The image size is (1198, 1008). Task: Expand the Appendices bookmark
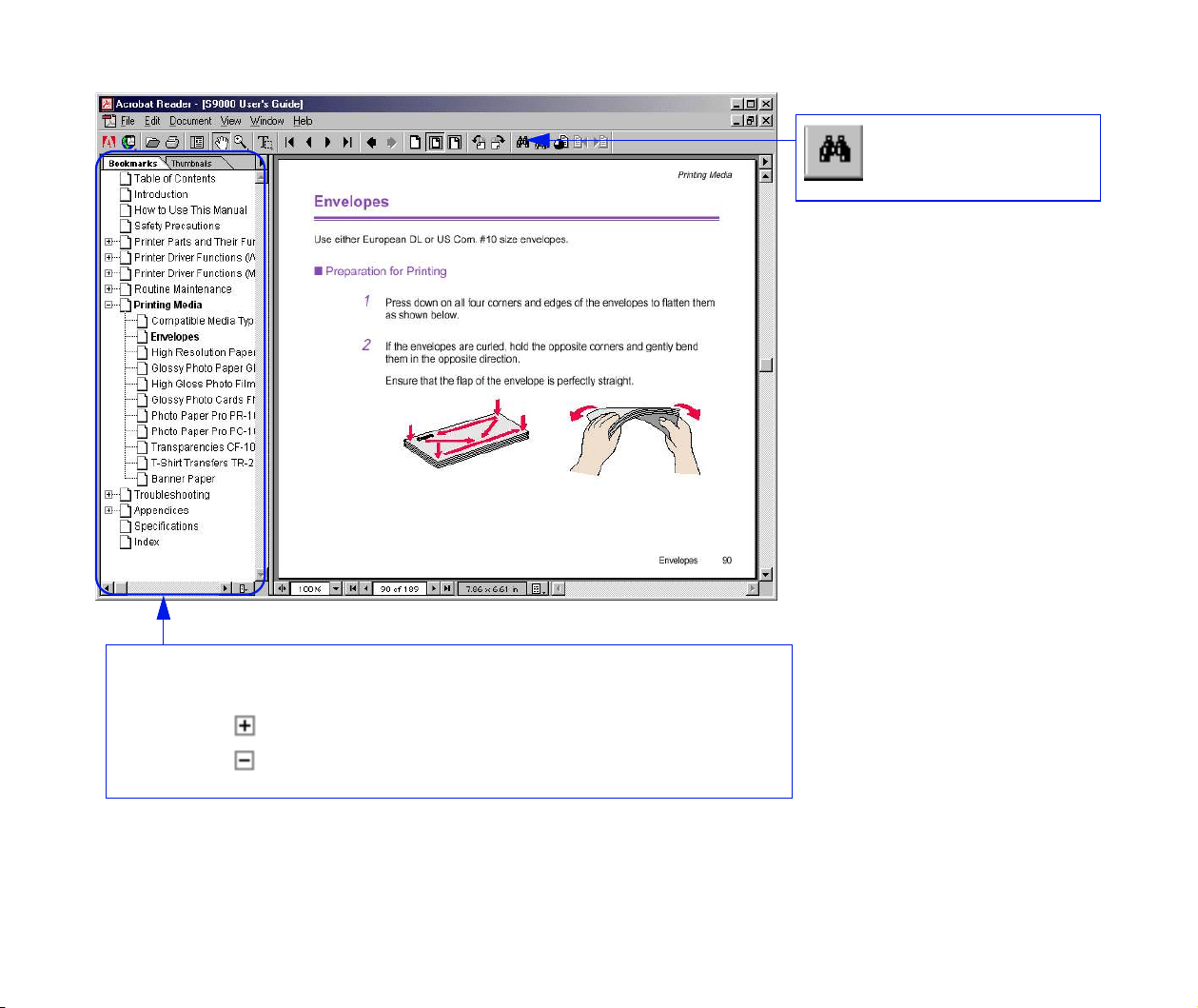[108, 511]
